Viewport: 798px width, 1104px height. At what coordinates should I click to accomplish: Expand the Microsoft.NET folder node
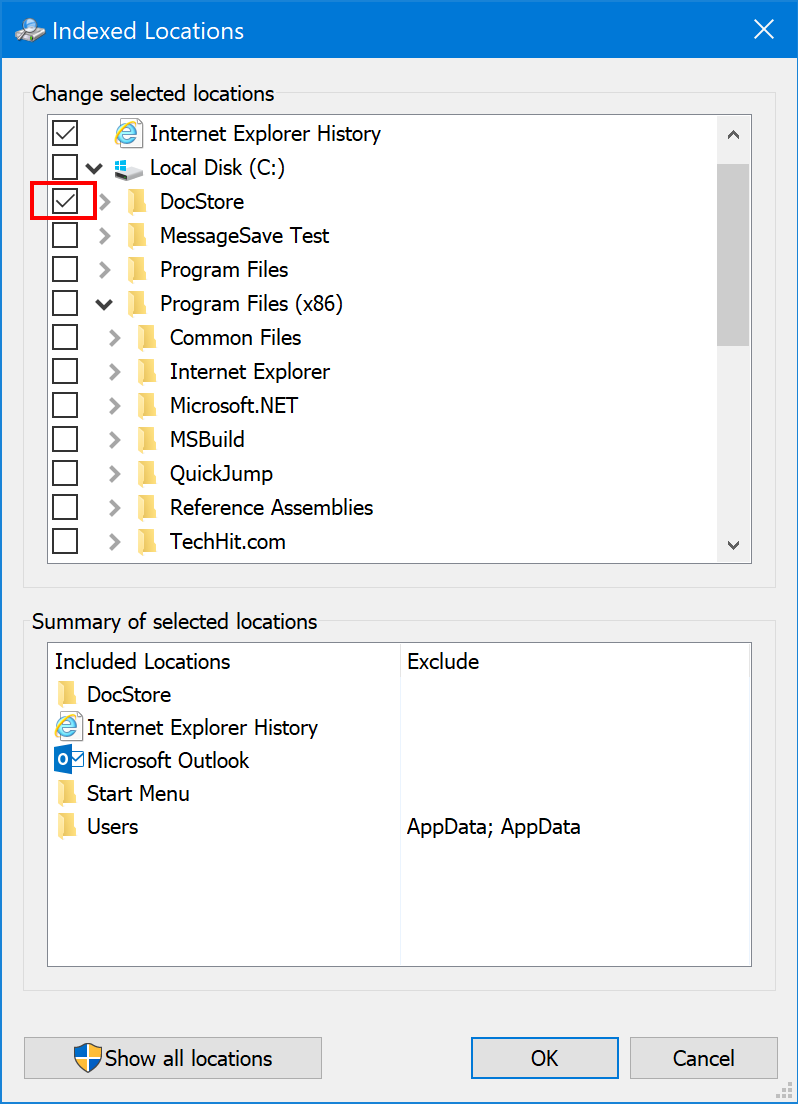115,406
